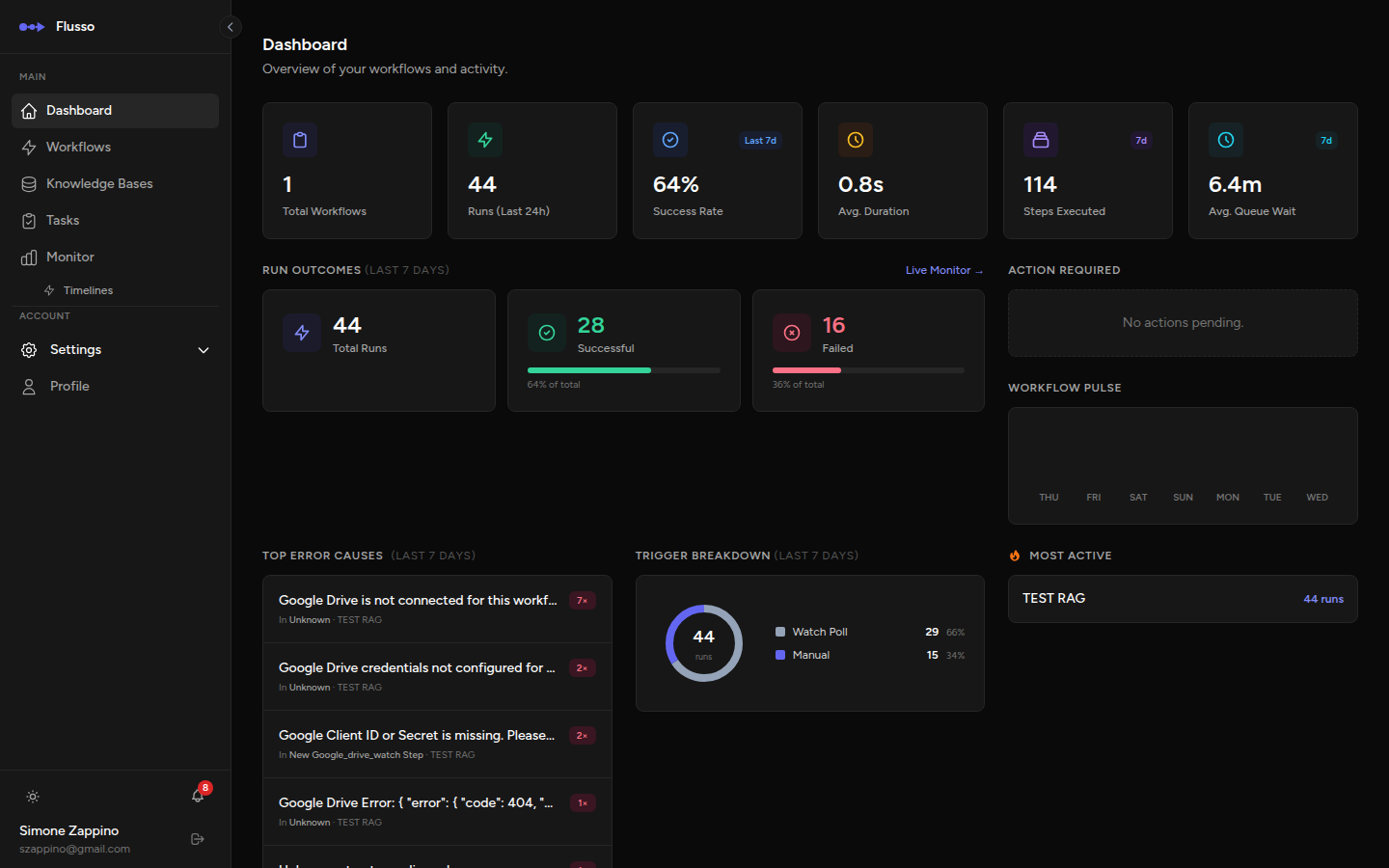Screen dimensions: 1389x868
Task: Click the logout icon
Action: [x=198, y=839]
